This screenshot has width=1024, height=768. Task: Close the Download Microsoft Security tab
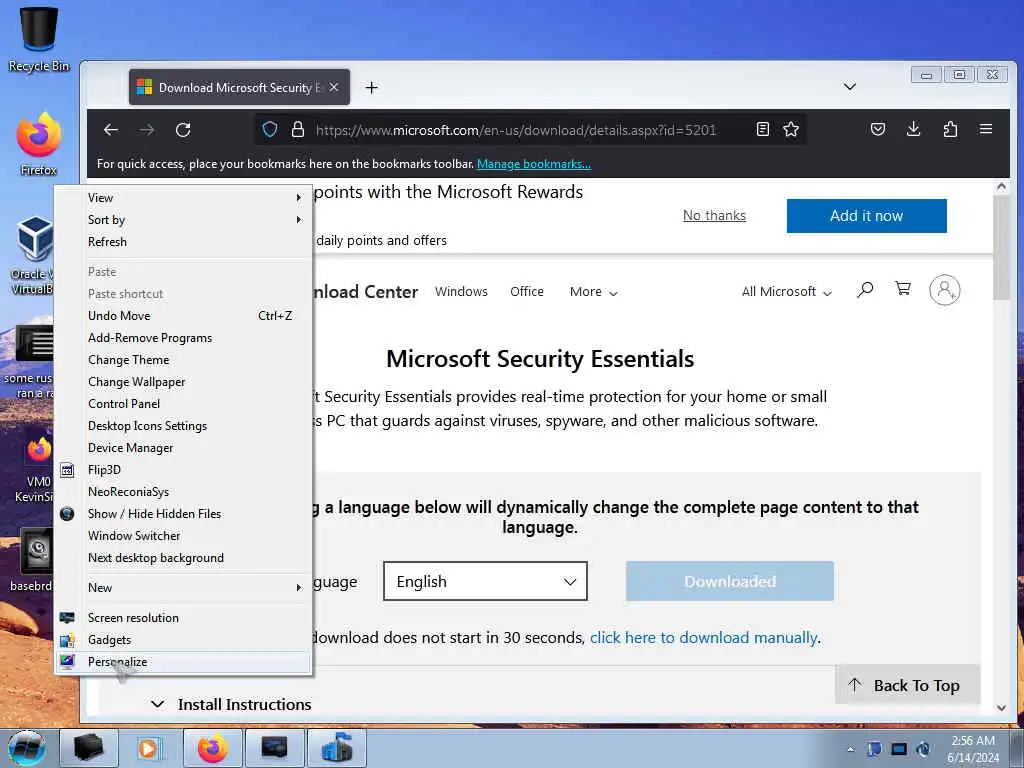[x=334, y=87]
